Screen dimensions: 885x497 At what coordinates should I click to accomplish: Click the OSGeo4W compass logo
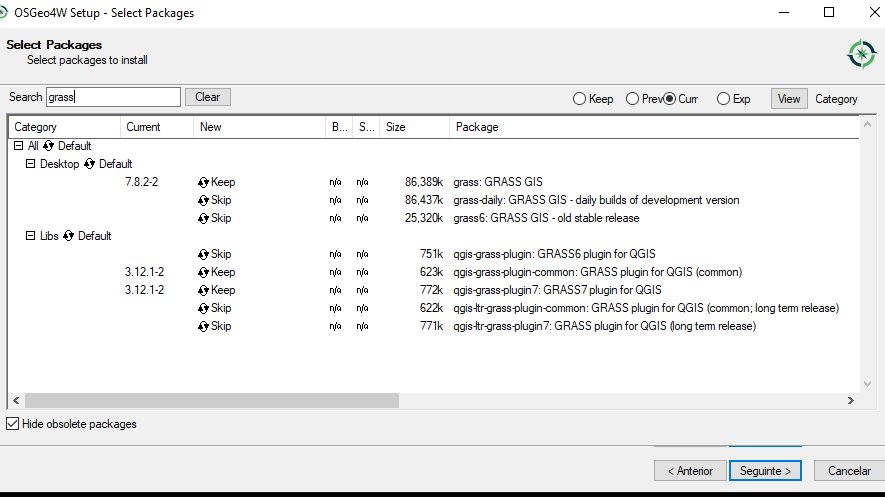[x=861, y=55]
